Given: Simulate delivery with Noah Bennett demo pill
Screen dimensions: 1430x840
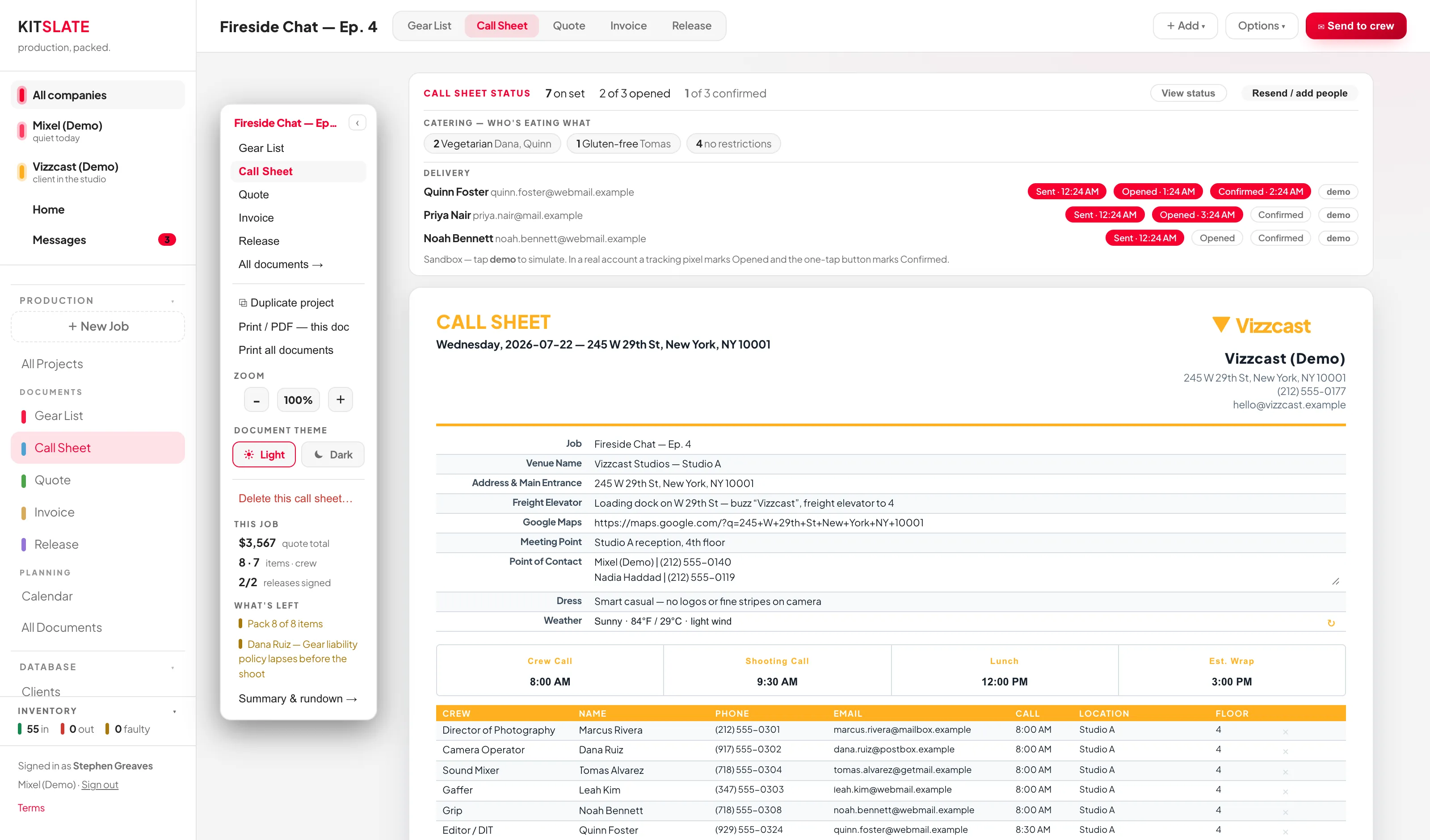Looking at the screenshot, I should [x=1338, y=239].
